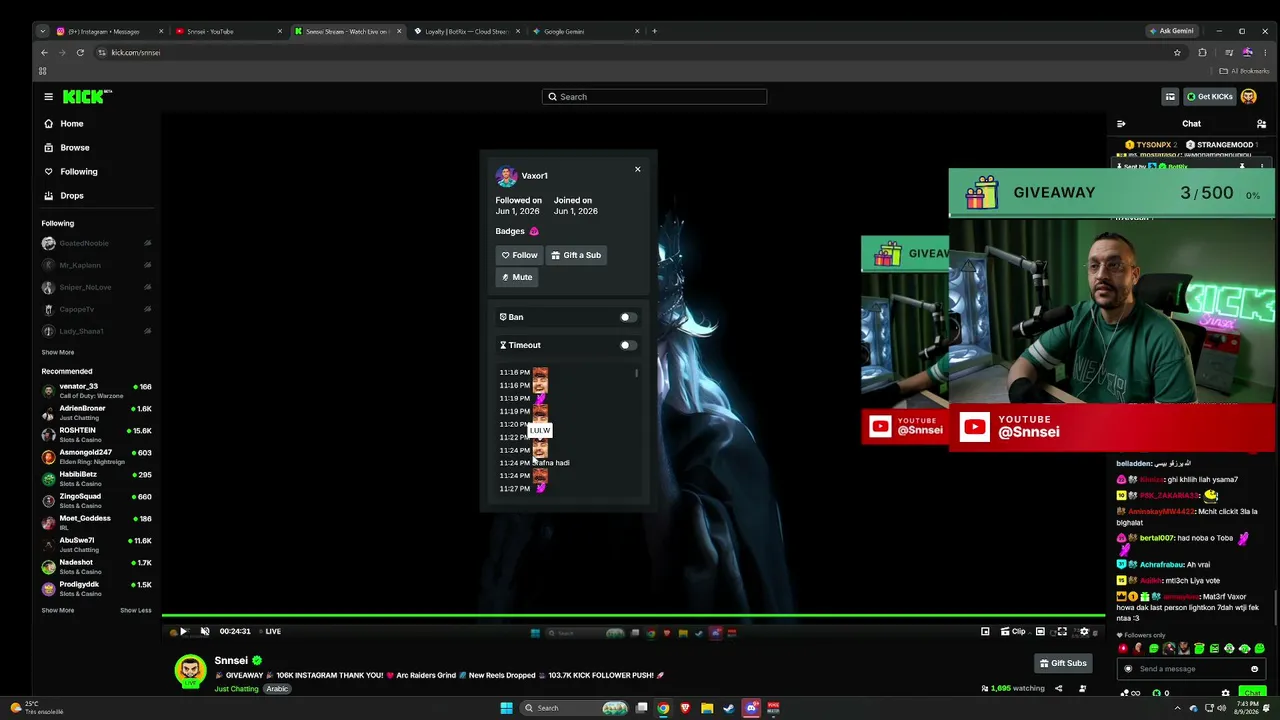Show More recommended channels
Image resolution: width=1280 pixels, height=720 pixels.
pos(58,610)
